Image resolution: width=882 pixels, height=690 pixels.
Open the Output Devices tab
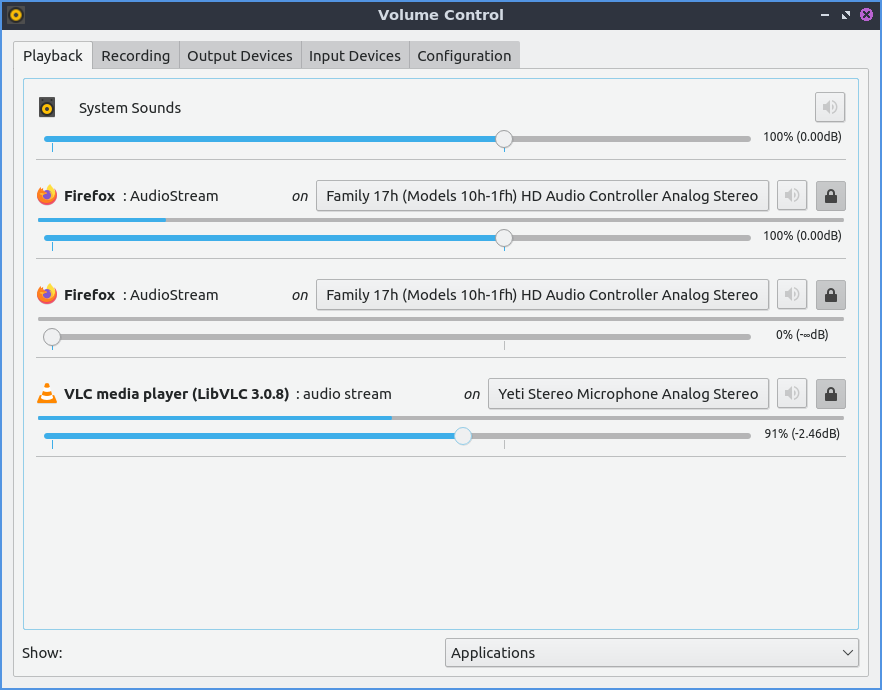click(240, 56)
